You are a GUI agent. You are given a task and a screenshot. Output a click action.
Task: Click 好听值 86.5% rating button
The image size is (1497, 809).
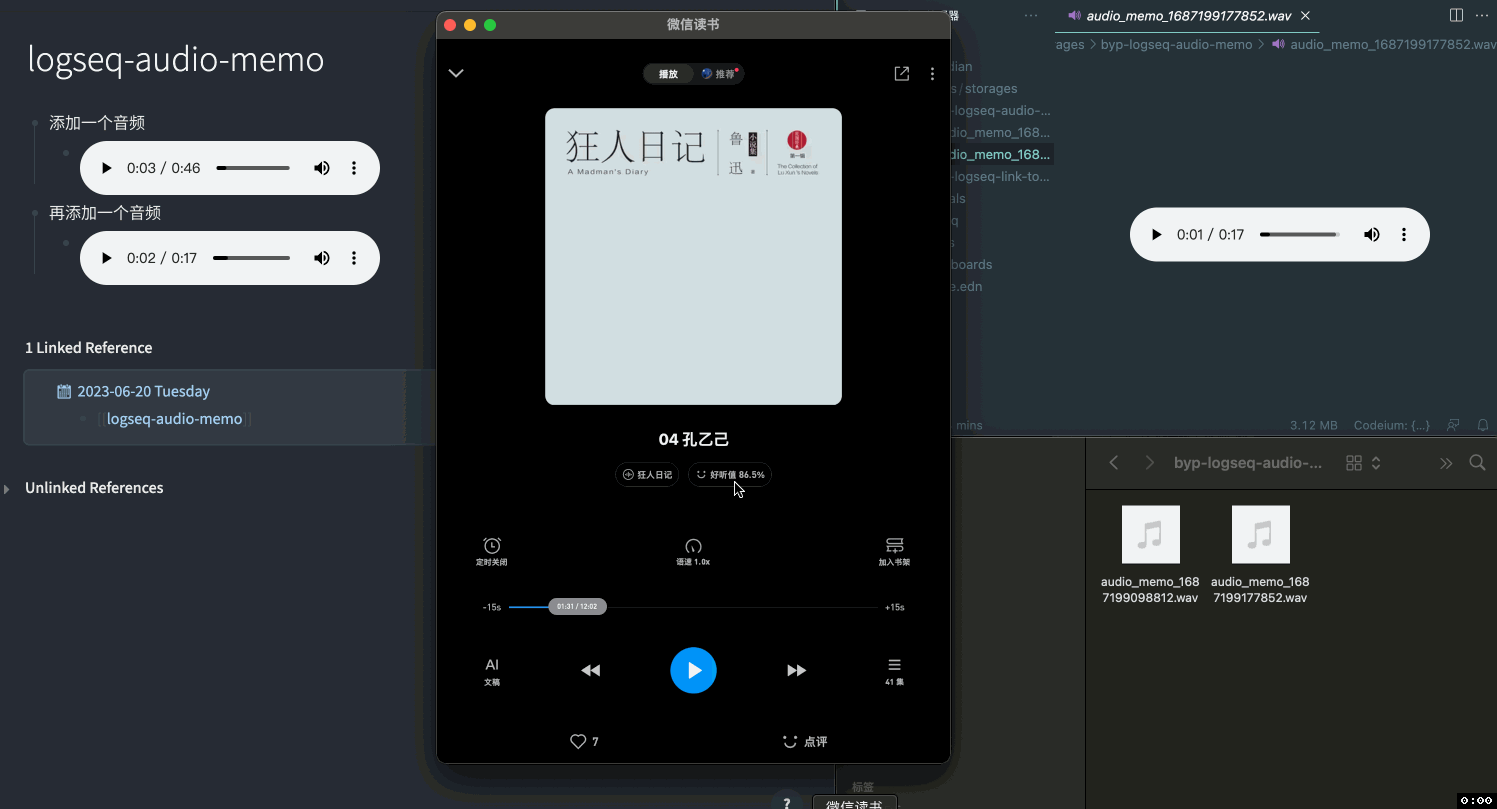pyautogui.click(x=730, y=475)
